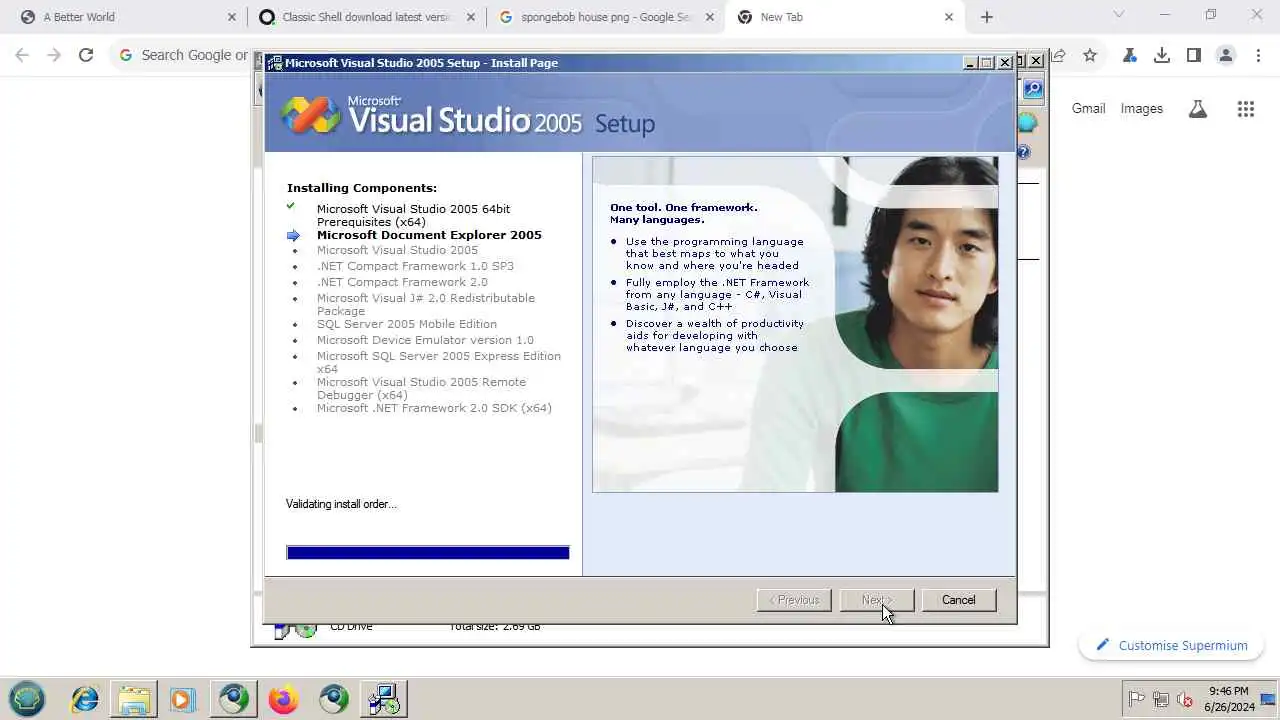Reload the current browser page

pyautogui.click(x=86, y=55)
